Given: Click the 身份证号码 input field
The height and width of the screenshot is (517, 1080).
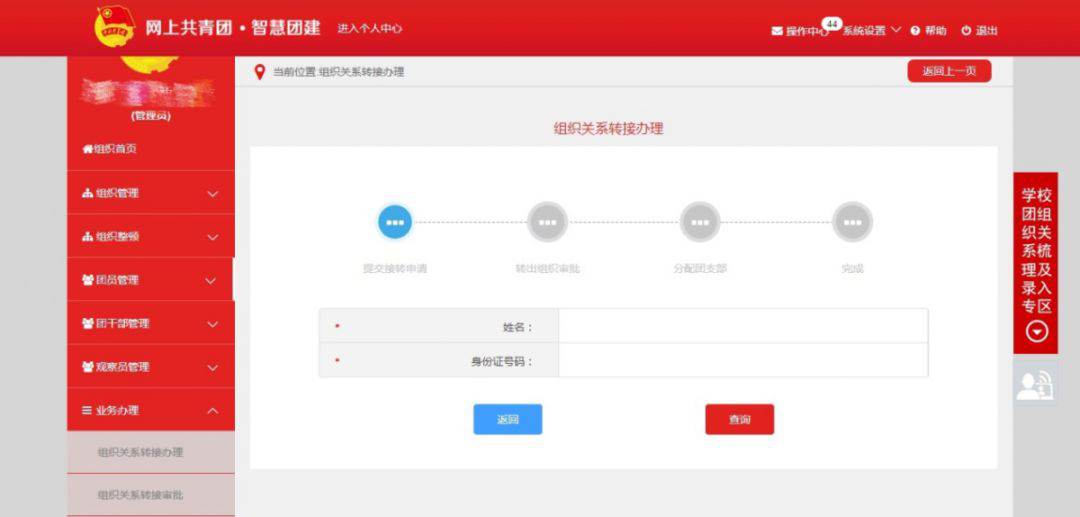Looking at the screenshot, I should pyautogui.click(x=742, y=361).
